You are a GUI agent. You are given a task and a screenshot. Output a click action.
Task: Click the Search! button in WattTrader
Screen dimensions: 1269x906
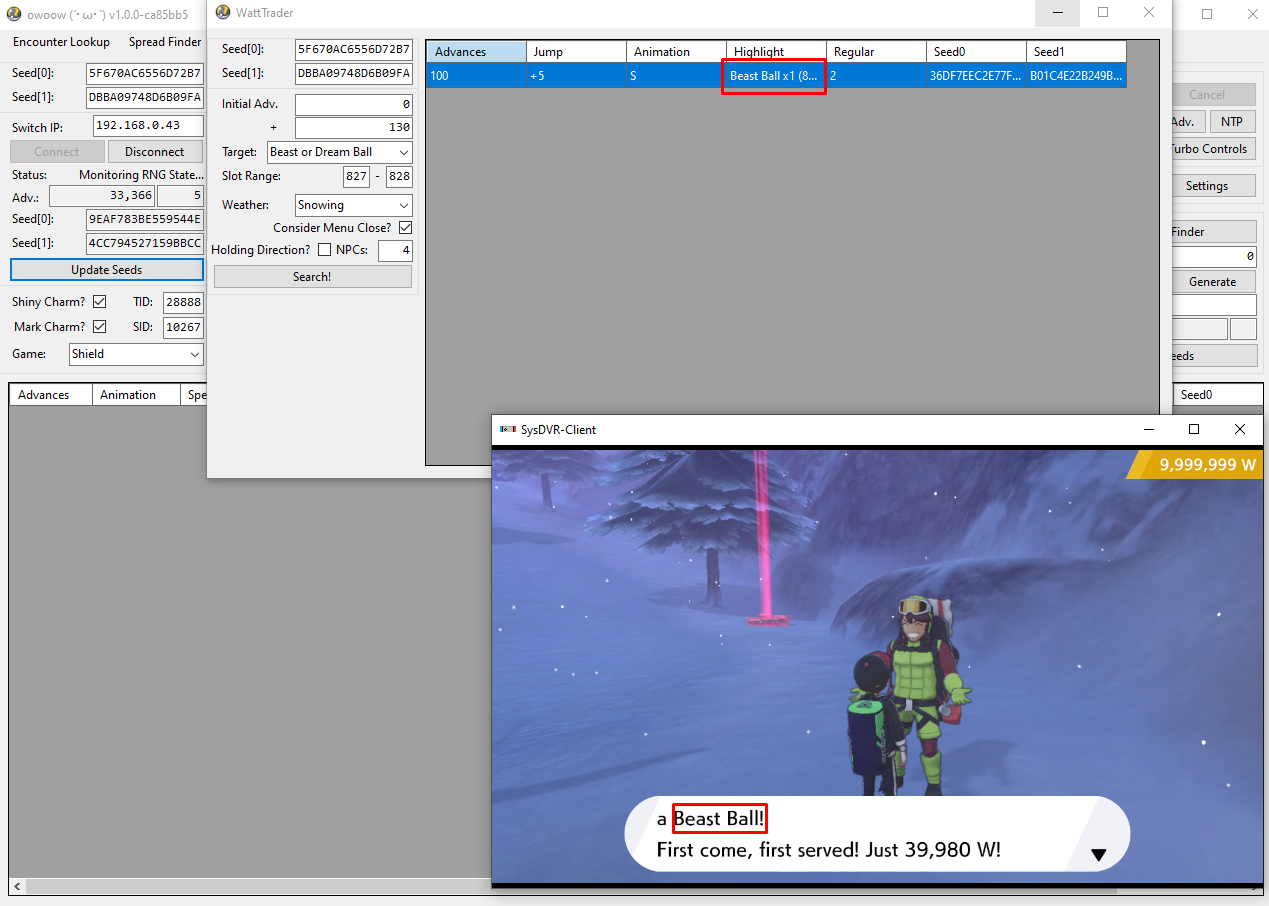[x=312, y=277]
